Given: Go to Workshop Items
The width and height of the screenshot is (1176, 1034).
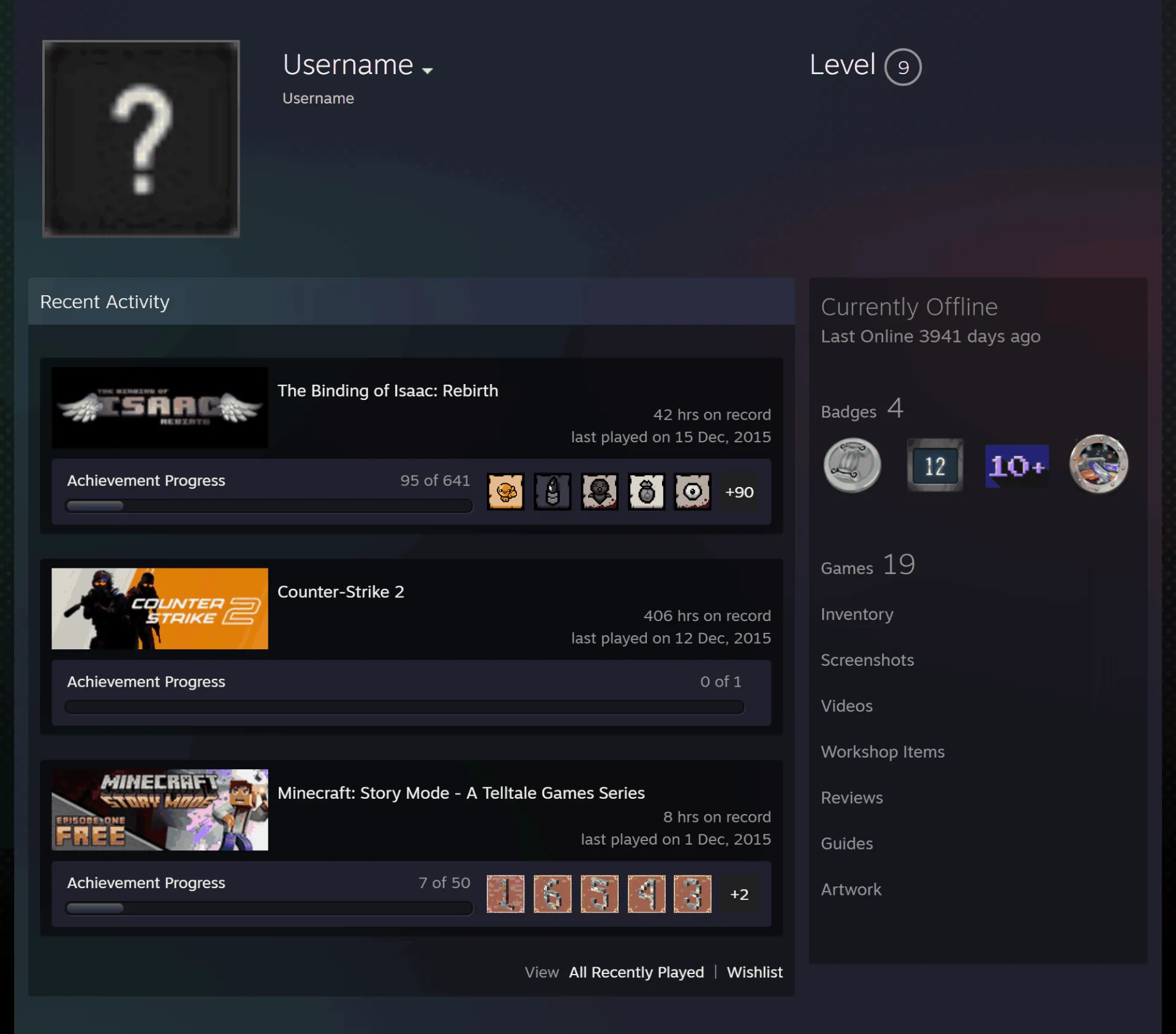Looking at the screenshot, I should tap(883, 752).
